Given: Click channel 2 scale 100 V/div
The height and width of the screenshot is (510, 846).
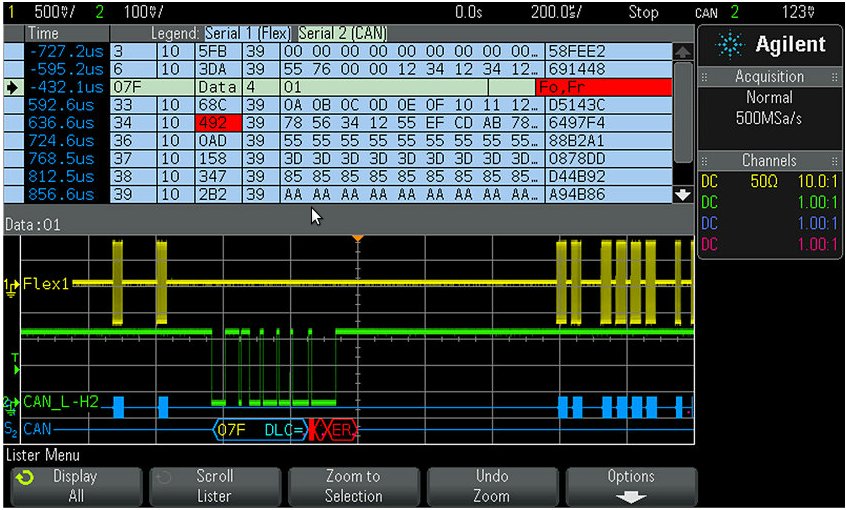Looking at the screenshot, I should (x=144, y=11).
